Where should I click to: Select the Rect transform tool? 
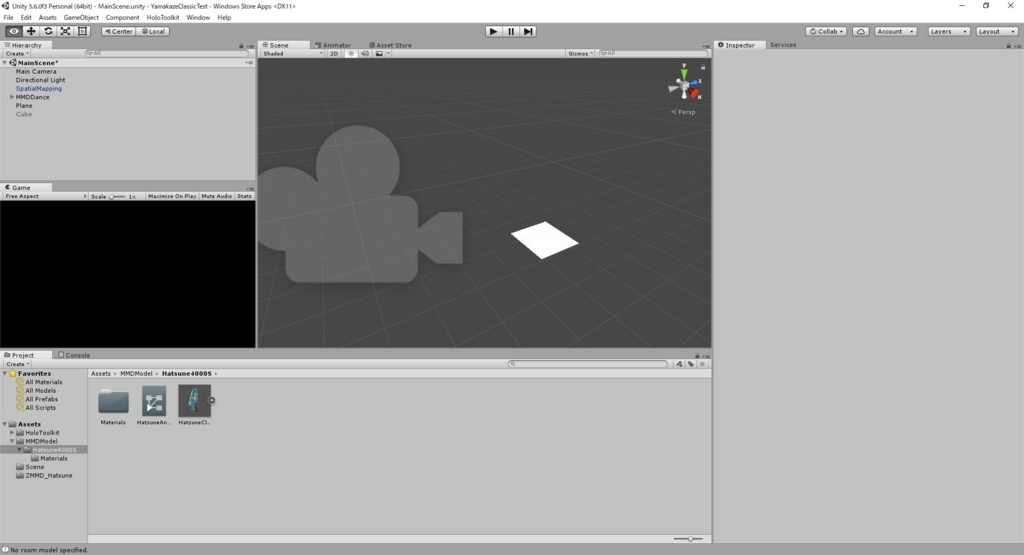(82, 31)
